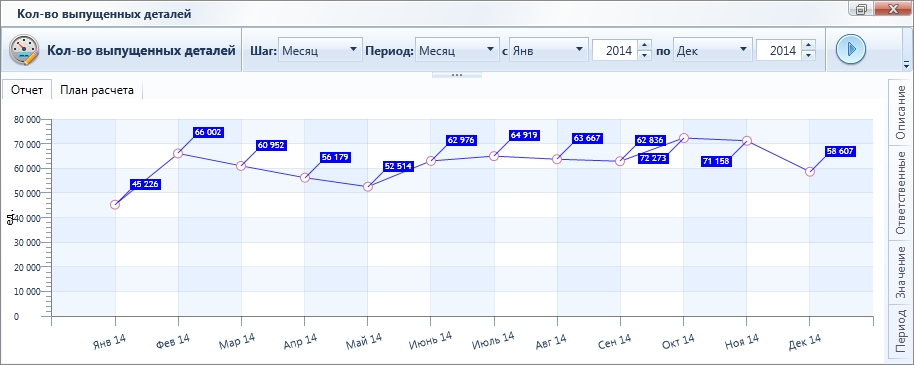Click the start year input field
Image resolution: width=914 pixels, height=365 pixels.
coord(615,51)
